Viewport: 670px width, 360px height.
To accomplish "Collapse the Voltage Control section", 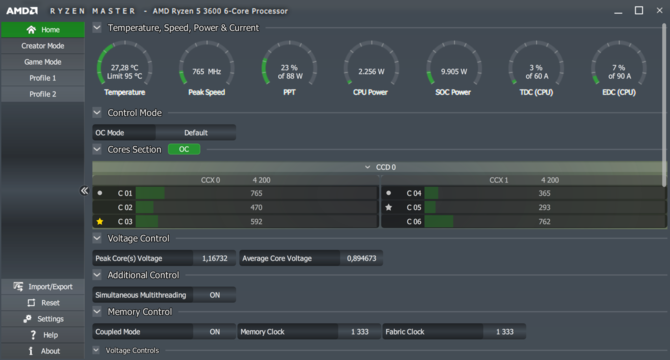I will (97, 238).
